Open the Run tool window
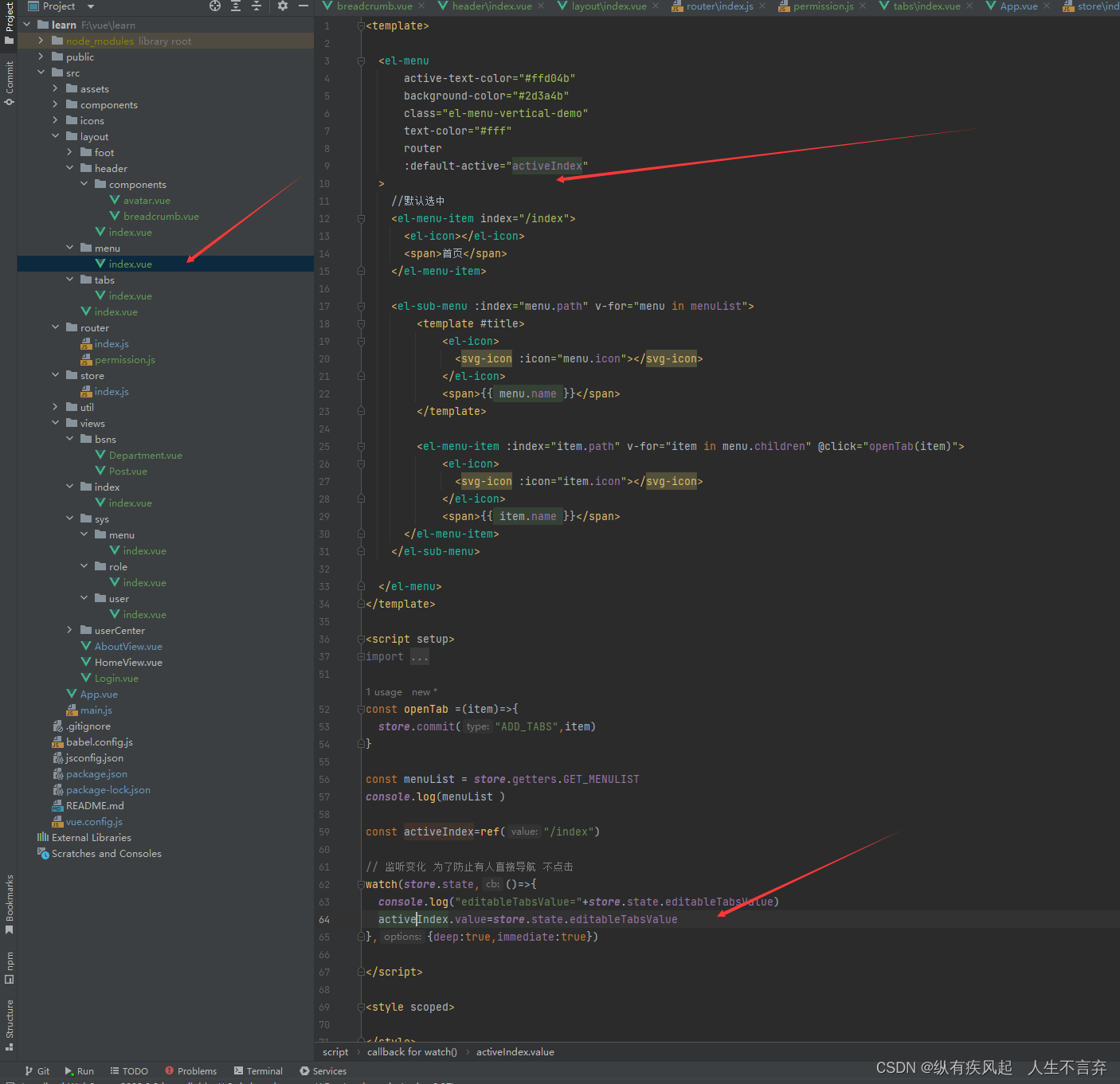 coord(80,1071)
